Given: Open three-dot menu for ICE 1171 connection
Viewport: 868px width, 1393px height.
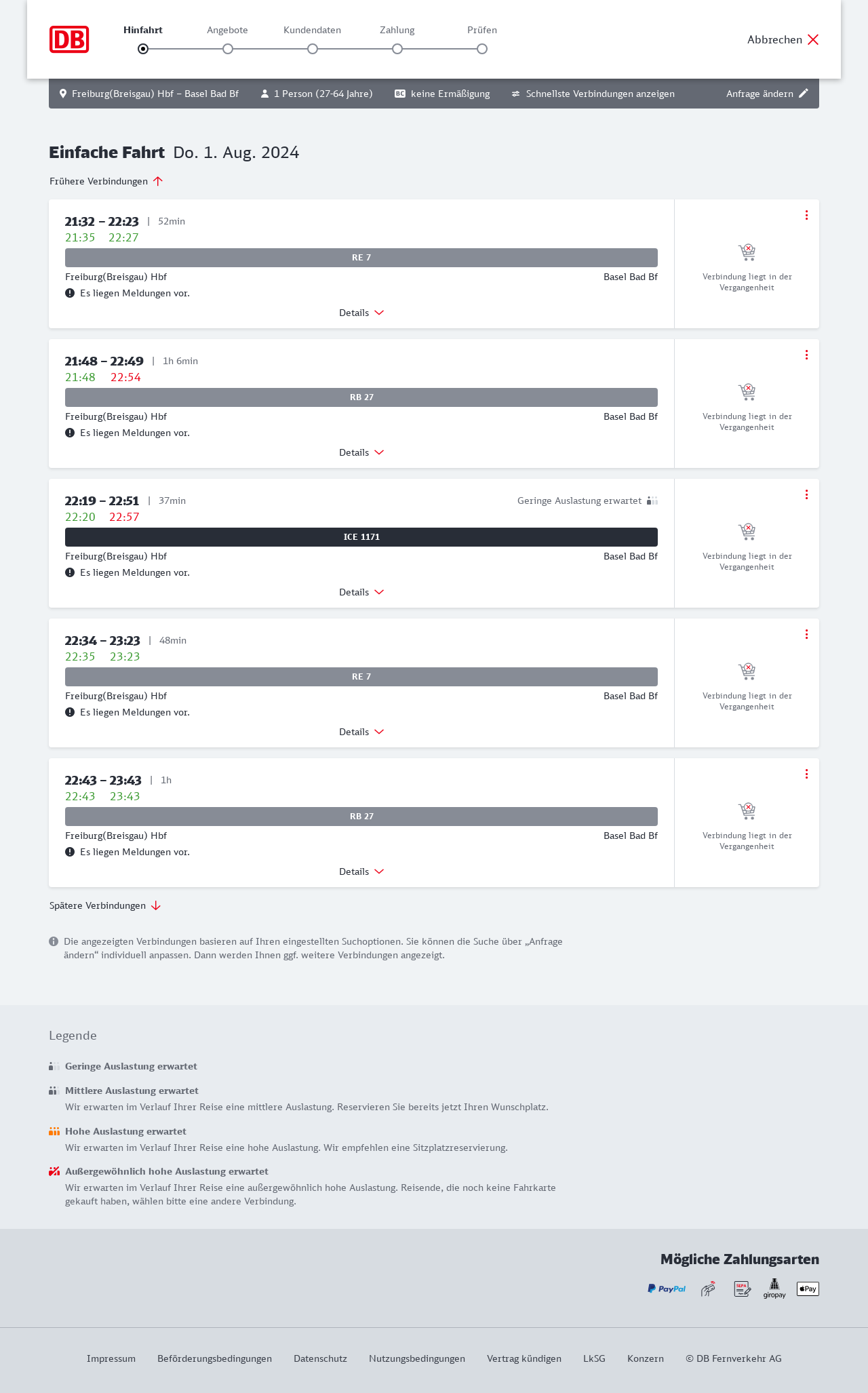Looking at the screenshot, I should pos(806,494).
